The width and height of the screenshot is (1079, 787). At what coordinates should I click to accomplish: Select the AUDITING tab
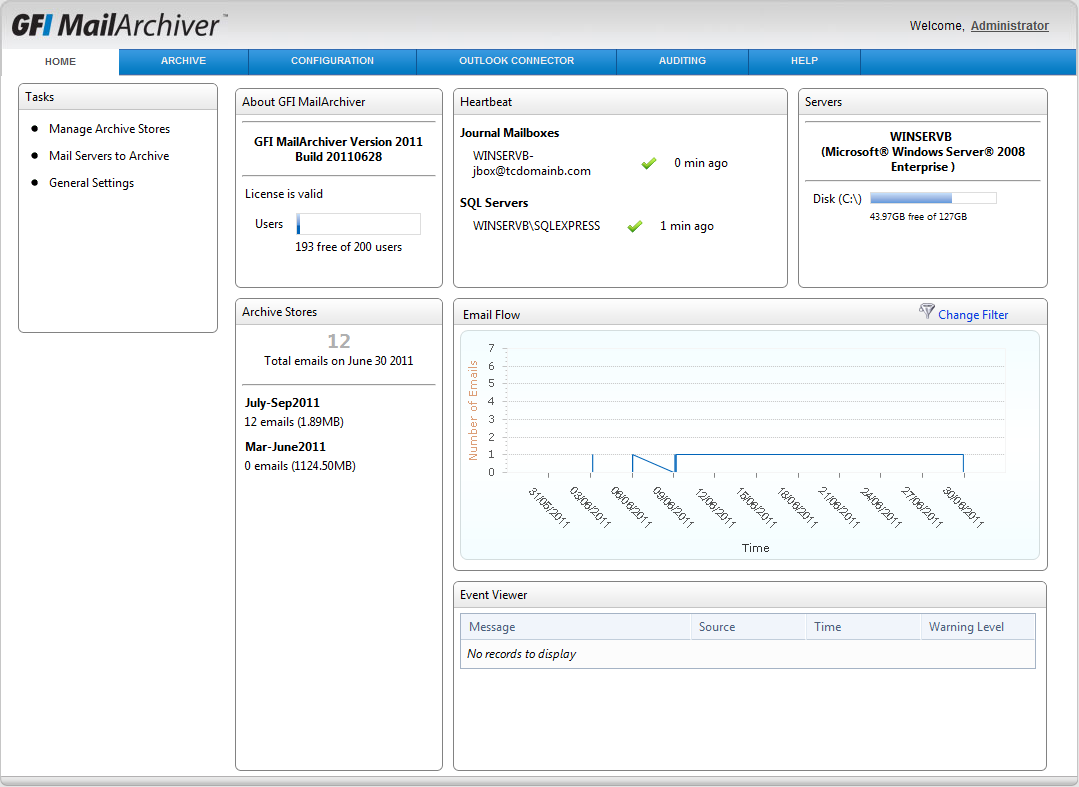pyautogui.click(x=682, y=61)
